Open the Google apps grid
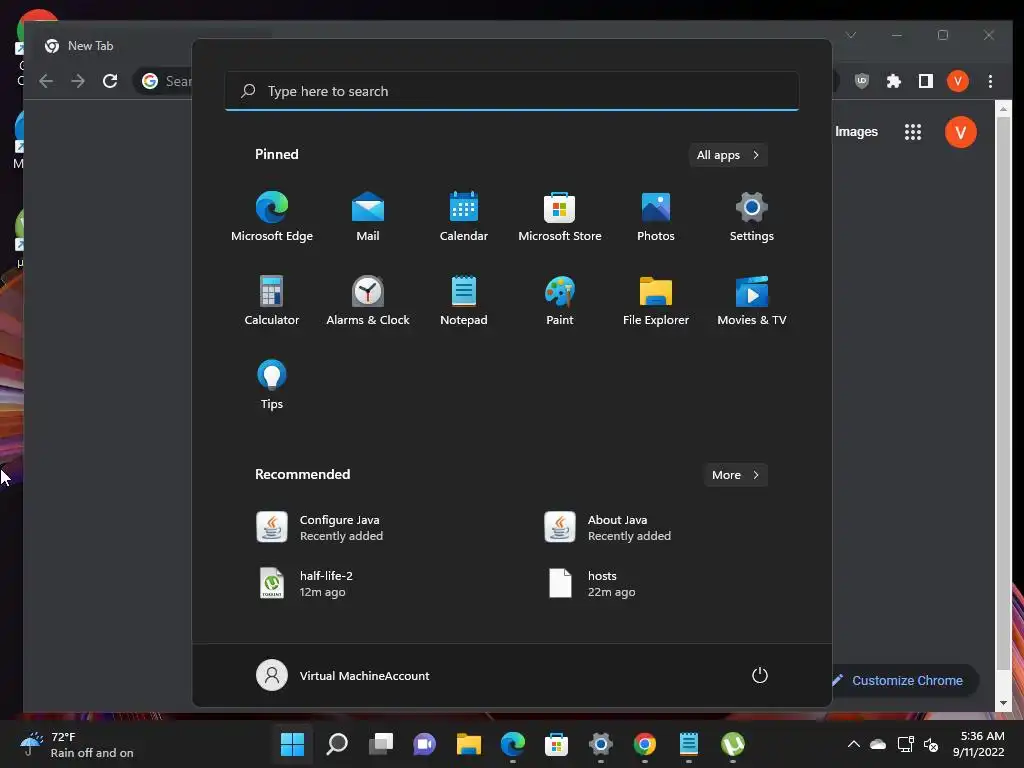 click(x=913, y=132)
